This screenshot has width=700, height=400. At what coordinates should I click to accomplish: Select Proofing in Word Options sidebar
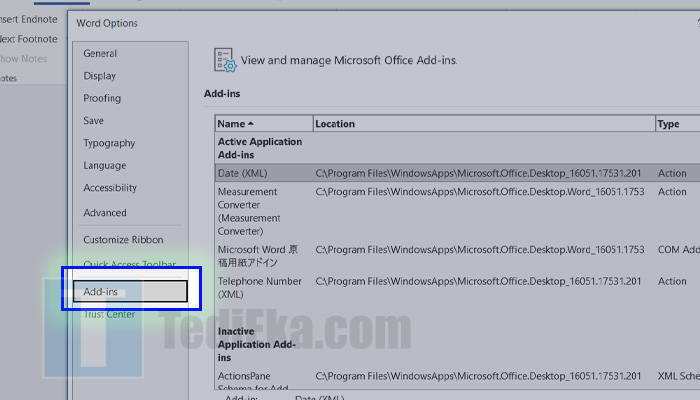(x=102, y=98)
